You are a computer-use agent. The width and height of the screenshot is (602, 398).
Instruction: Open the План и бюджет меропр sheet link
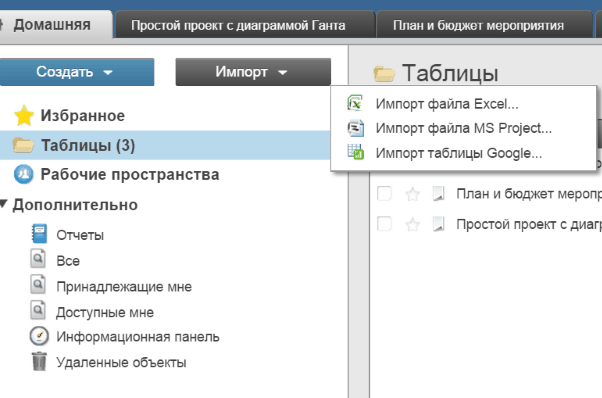(x=529, y=194)
